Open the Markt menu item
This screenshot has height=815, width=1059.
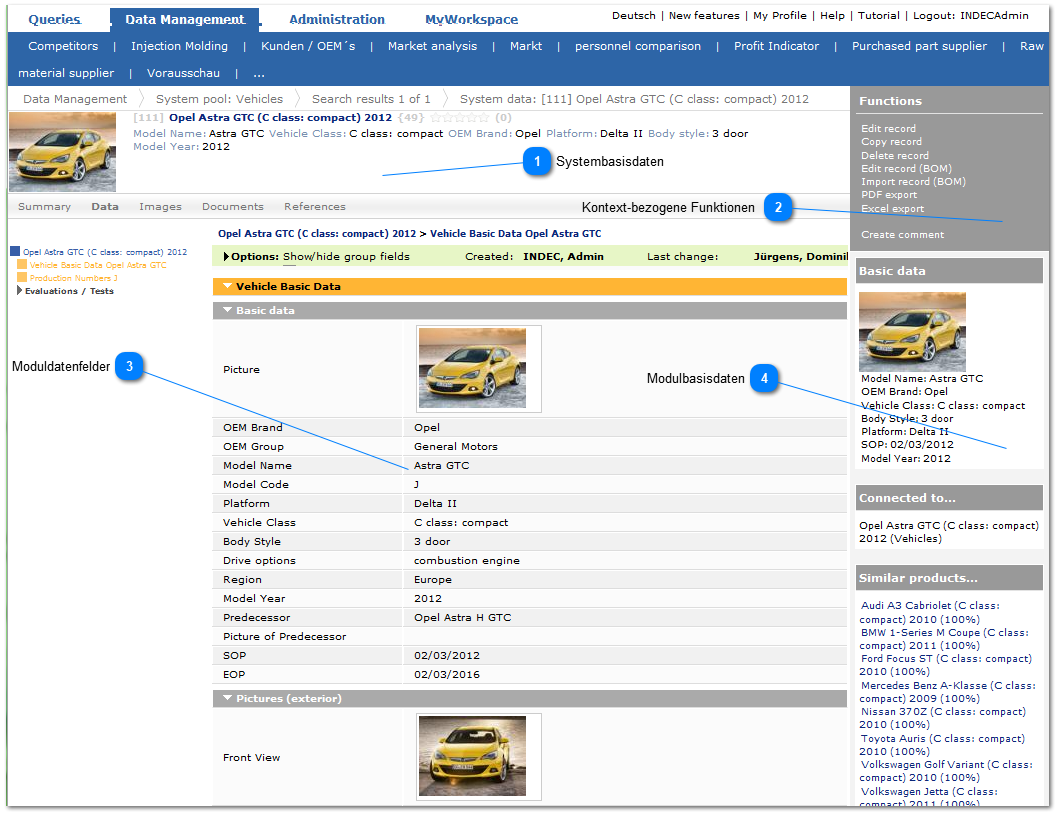coord(526,46)
